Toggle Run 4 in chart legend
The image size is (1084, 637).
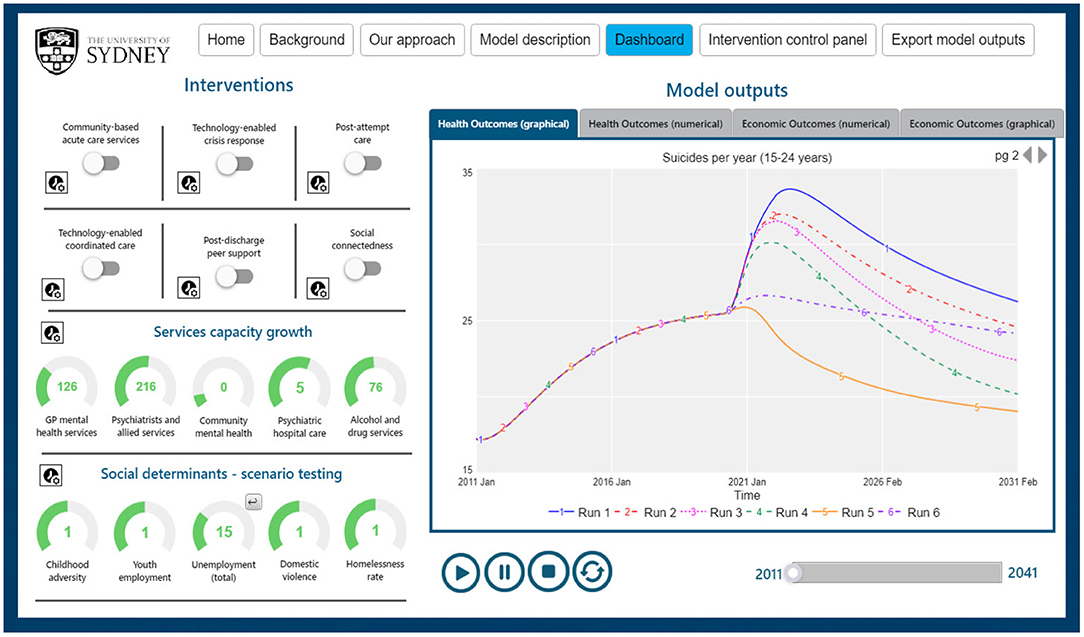(x=777, y=513)
